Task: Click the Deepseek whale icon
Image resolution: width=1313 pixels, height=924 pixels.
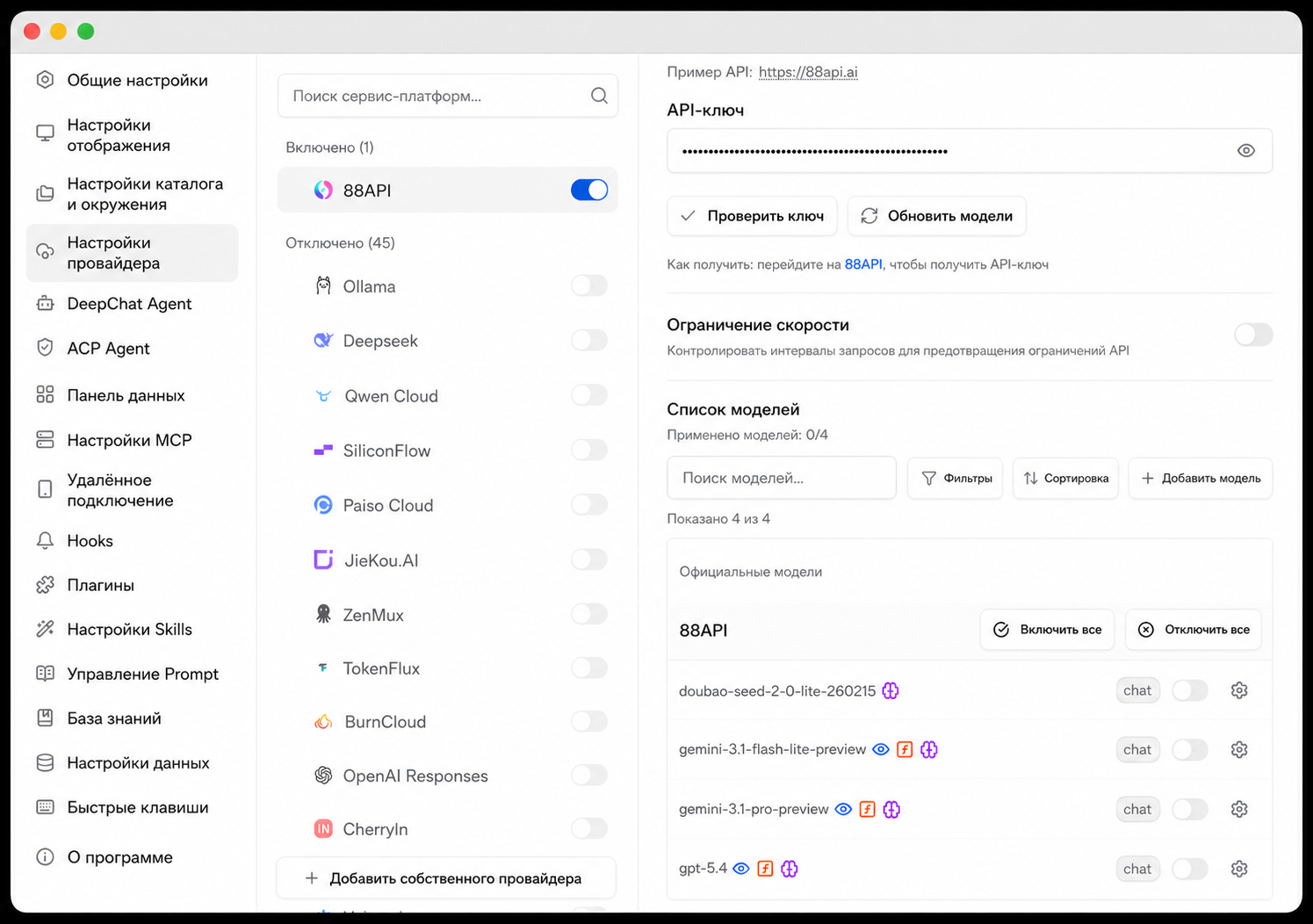Action: click(x=323, y=341)
